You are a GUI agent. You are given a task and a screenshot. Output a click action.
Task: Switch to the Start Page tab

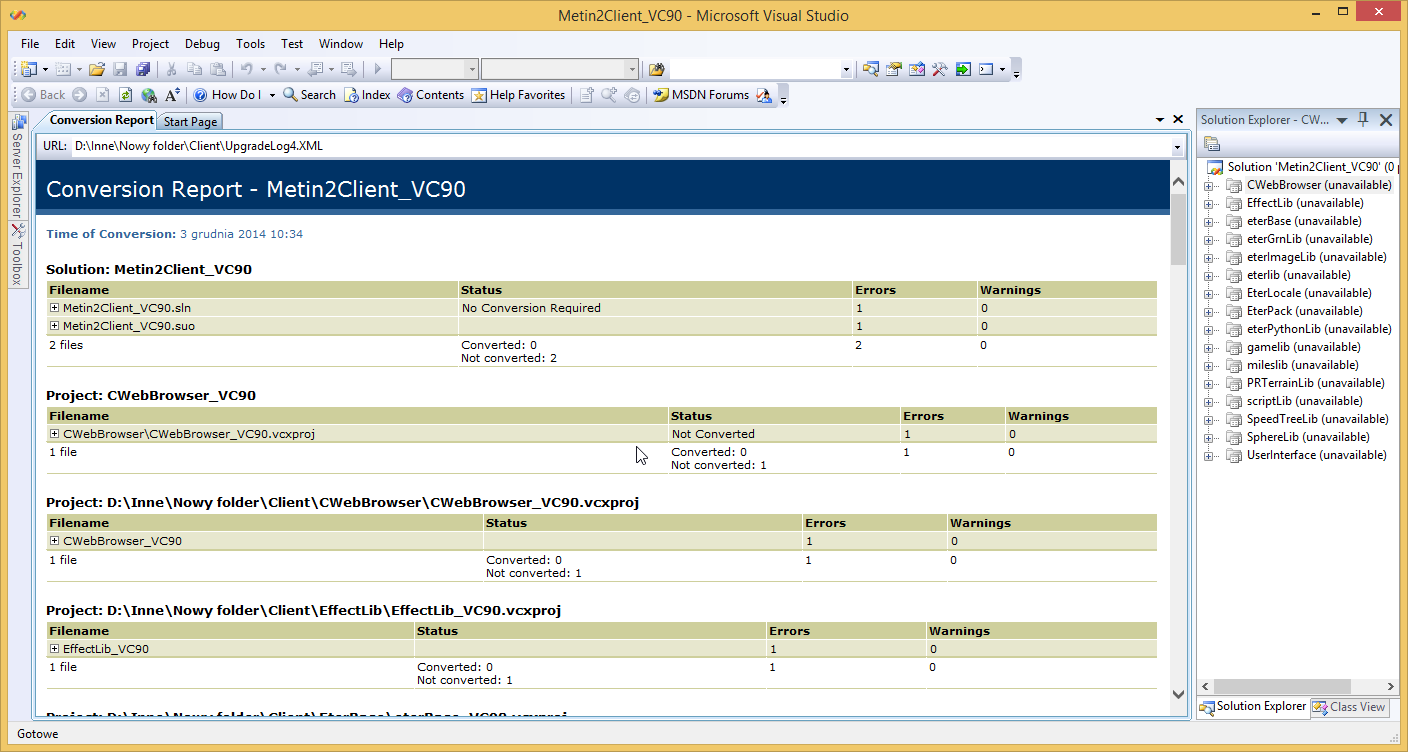pyautogui.click(x=190, y=121)
